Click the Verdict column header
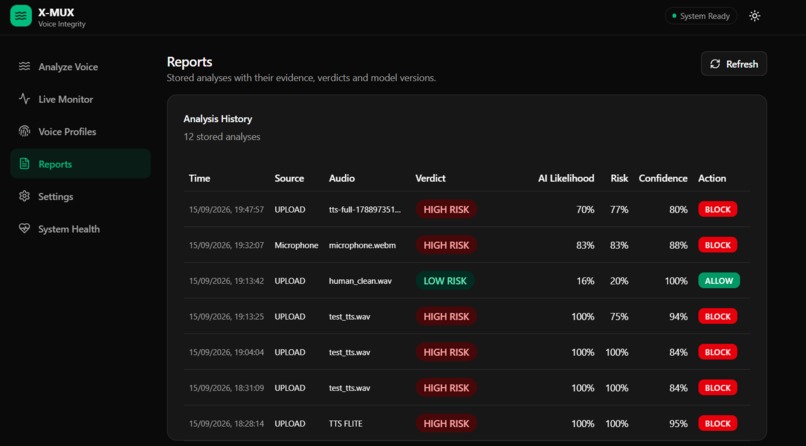The height and width of the screenshot is (446, 806). coord(430,178)
